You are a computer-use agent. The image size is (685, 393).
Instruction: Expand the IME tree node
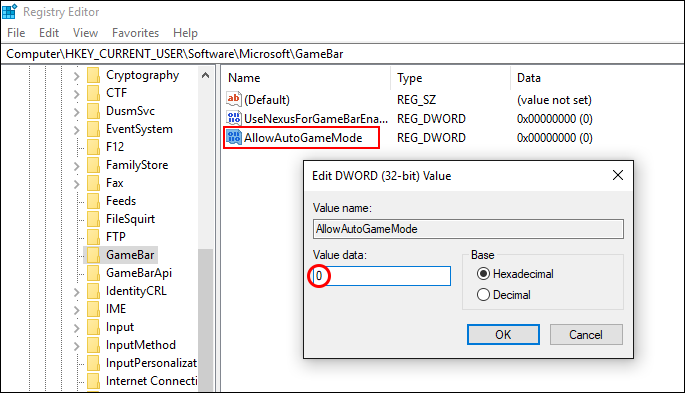click(x=76, y=310)
